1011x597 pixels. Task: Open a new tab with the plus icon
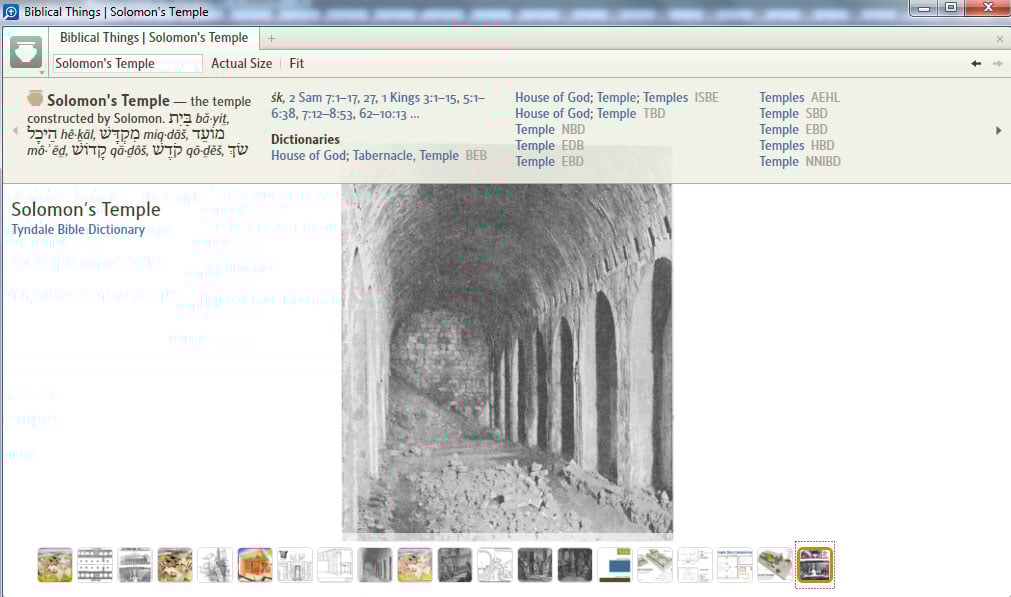pos(270,37)
